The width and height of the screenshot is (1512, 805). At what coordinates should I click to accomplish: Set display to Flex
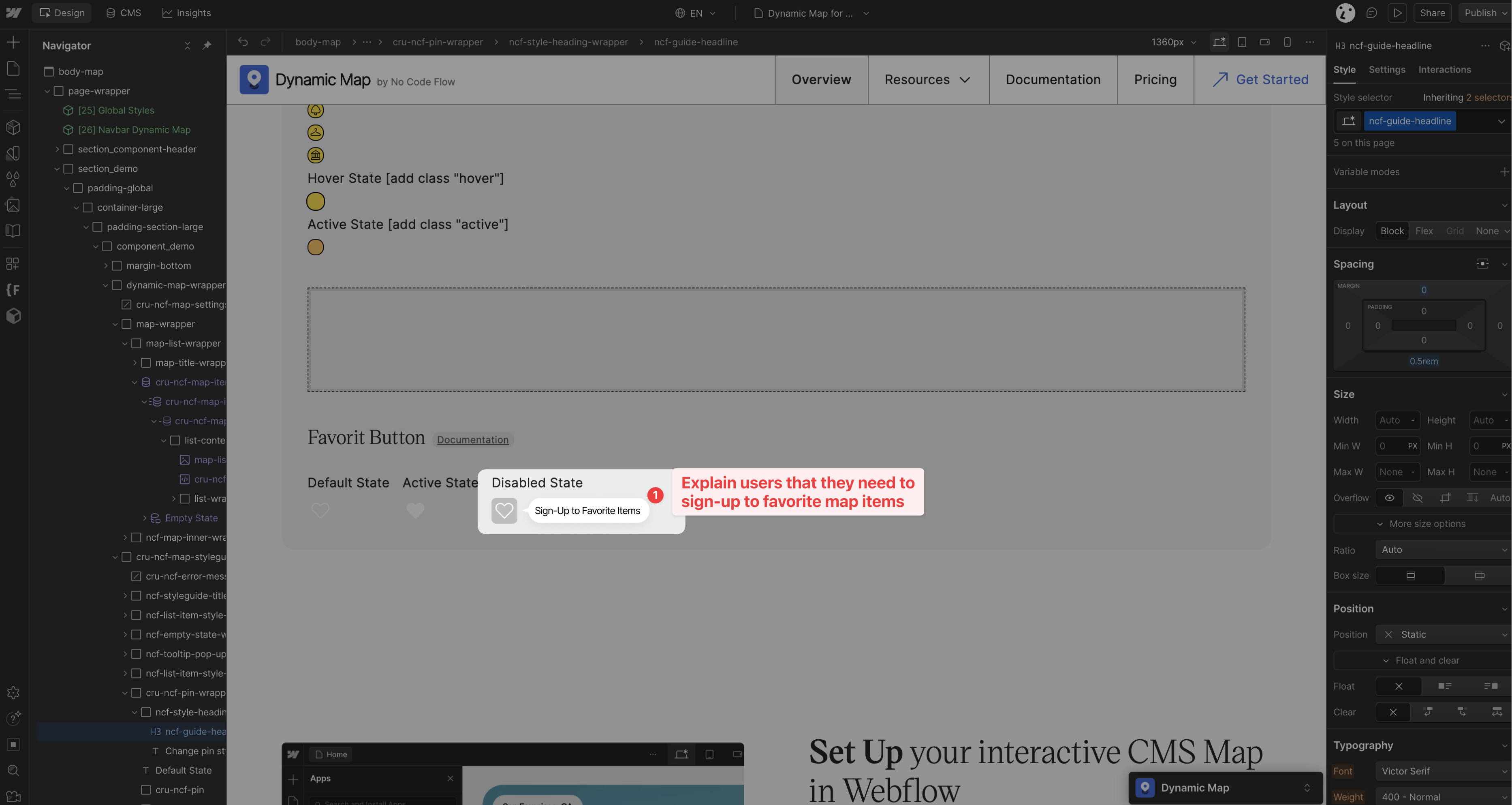(x=1424, y=231)
